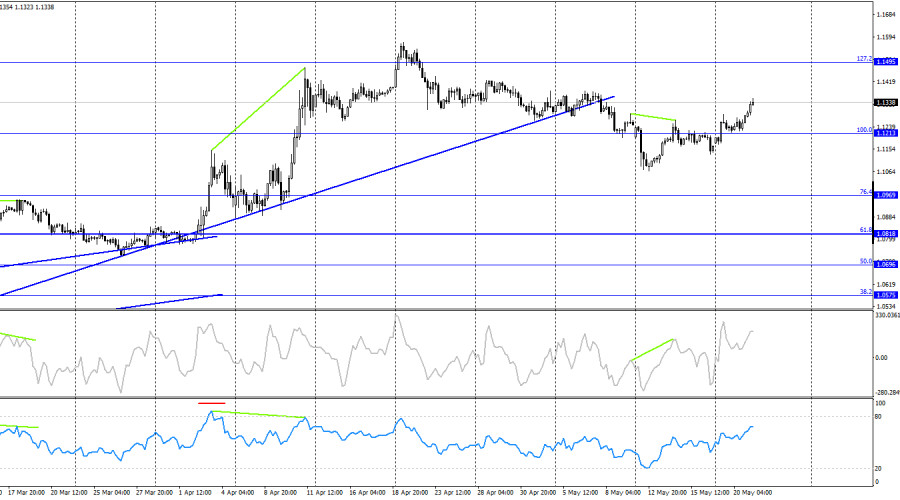Click the 1.1064 price scale value
The height and width of the screenshot is (500, 900).
(x=886, y=172)
